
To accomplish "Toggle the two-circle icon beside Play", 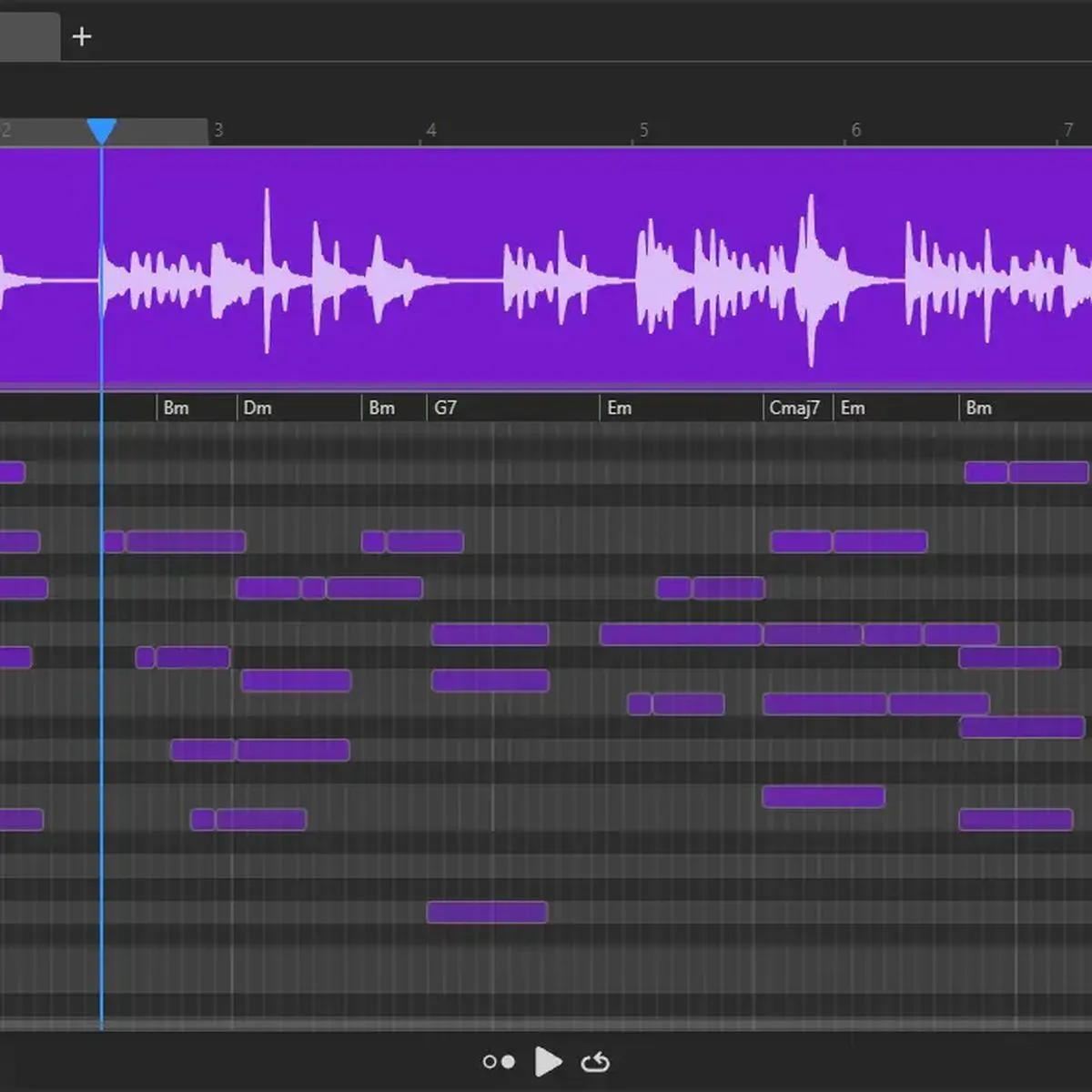I will pos(499,1062).
